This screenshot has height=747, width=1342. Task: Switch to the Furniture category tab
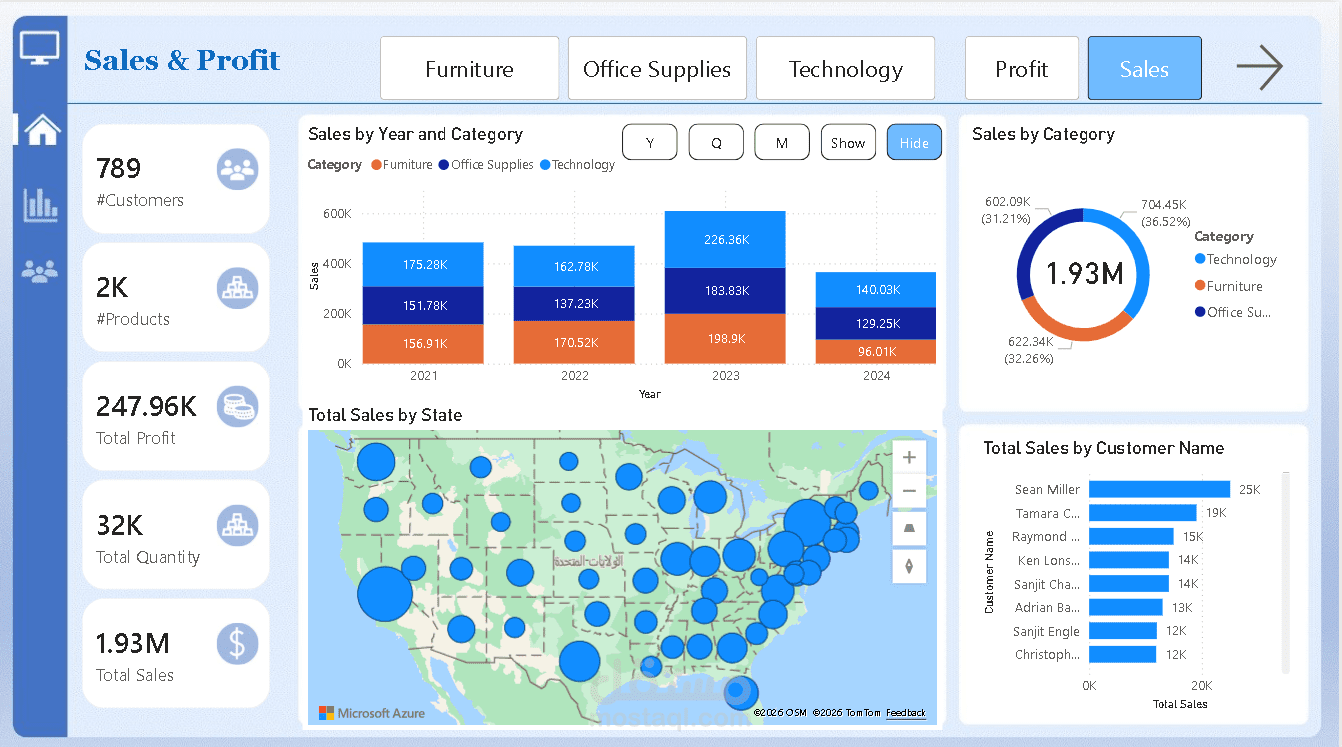tap(469, 68)
